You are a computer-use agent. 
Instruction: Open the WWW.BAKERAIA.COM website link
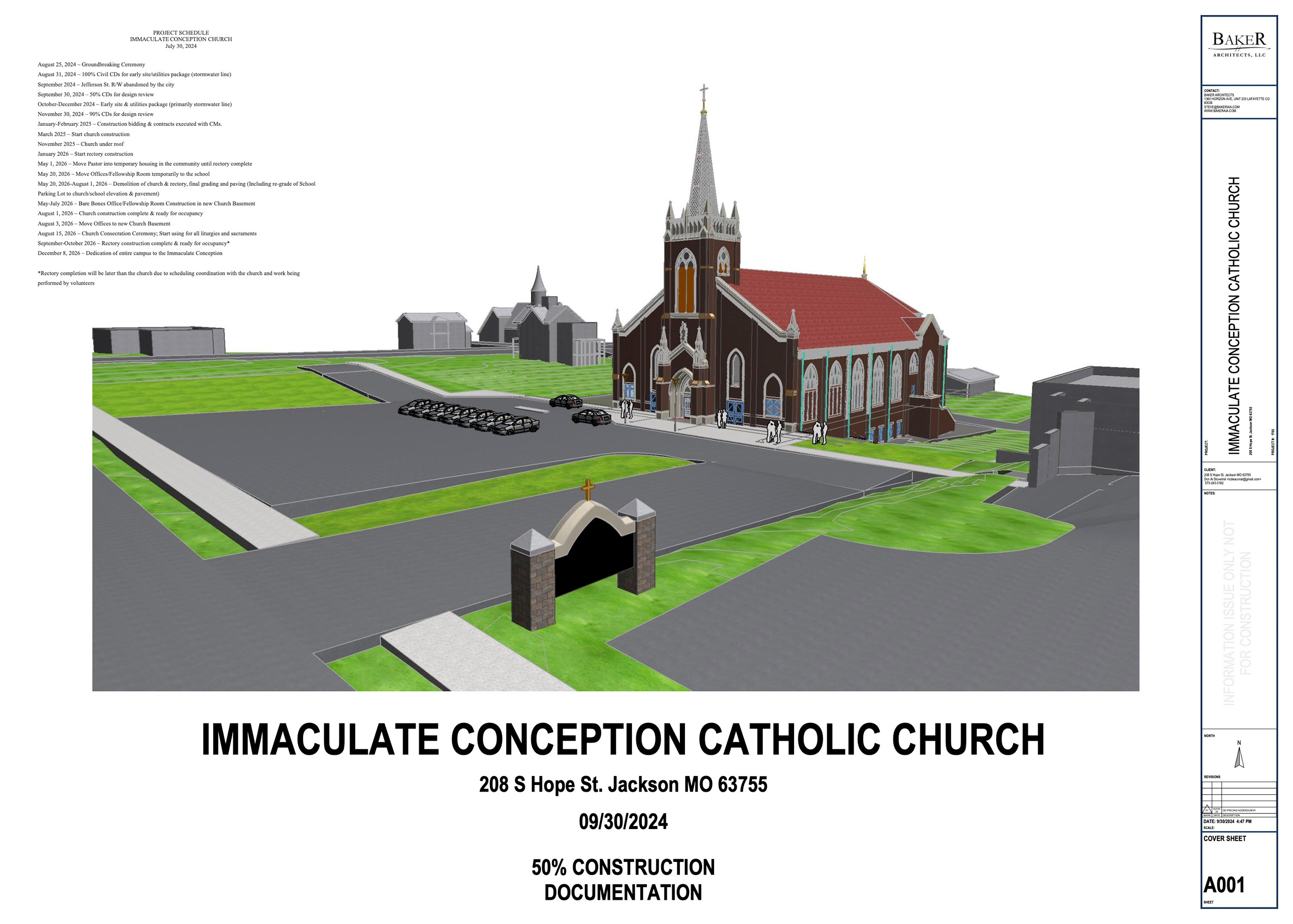click(1220, 111)
